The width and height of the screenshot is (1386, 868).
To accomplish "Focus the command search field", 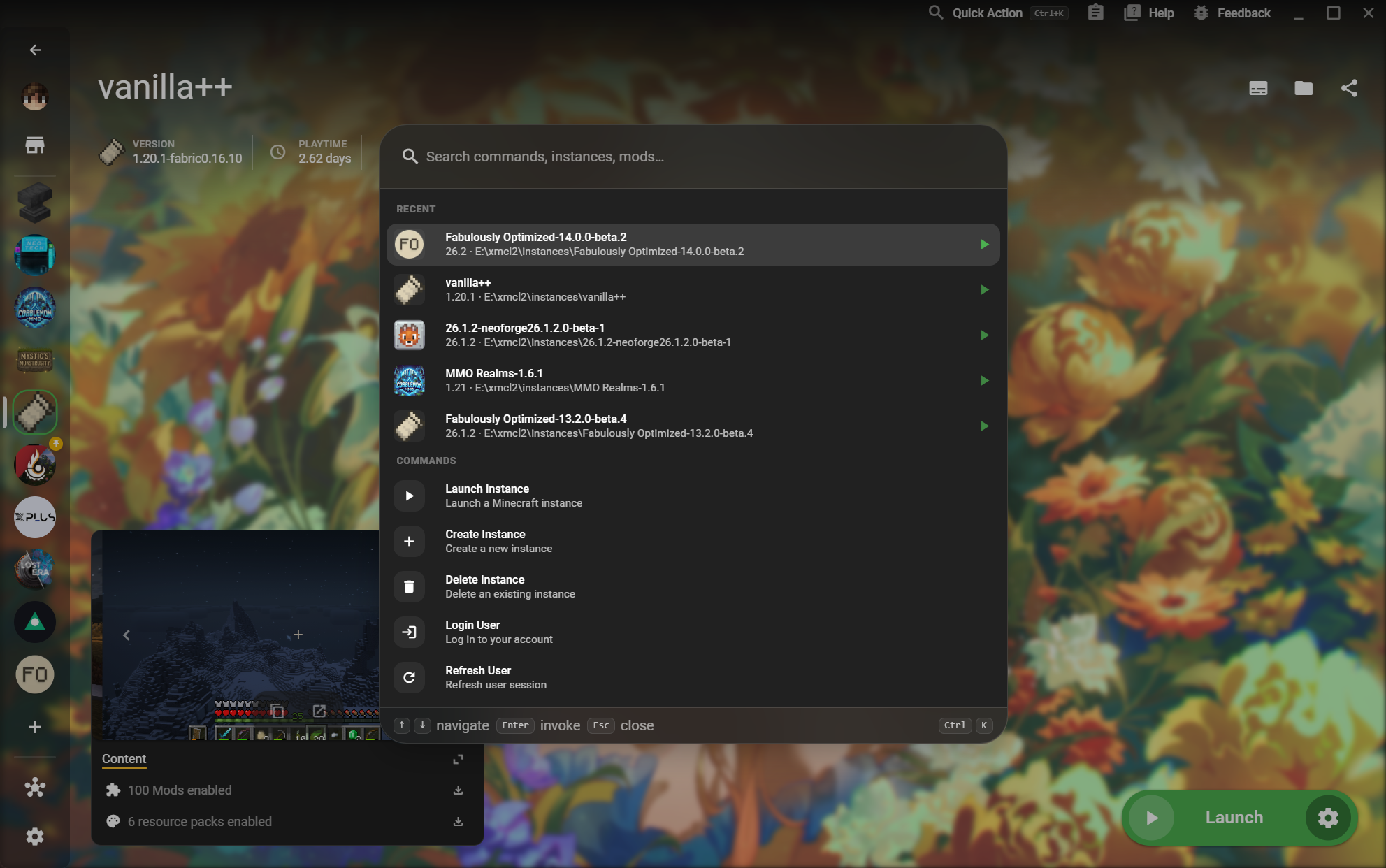I will click(x=693, y=157).
